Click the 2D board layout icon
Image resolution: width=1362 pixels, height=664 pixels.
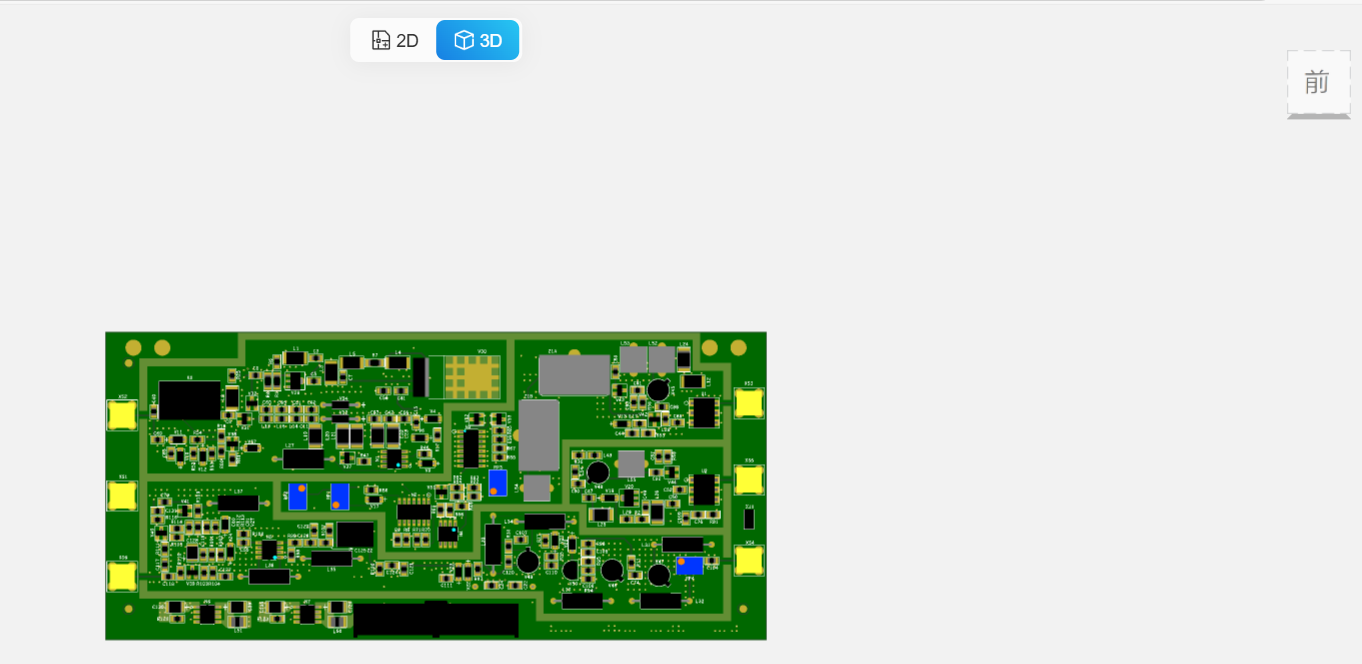click(381, 41)
